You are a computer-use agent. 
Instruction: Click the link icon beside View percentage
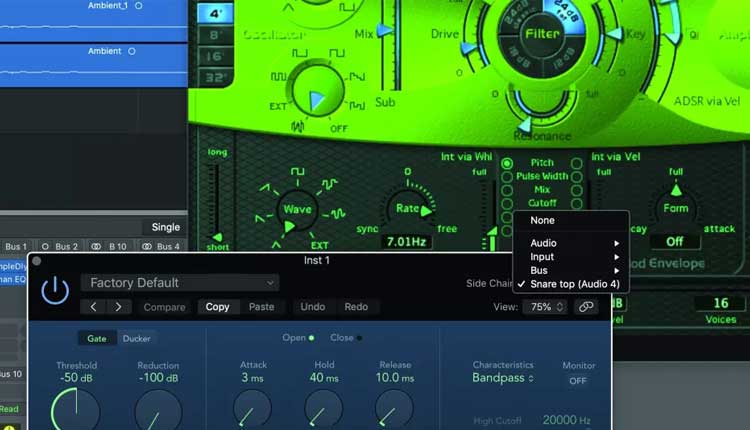pyautogui.click(x=586, y=307)
